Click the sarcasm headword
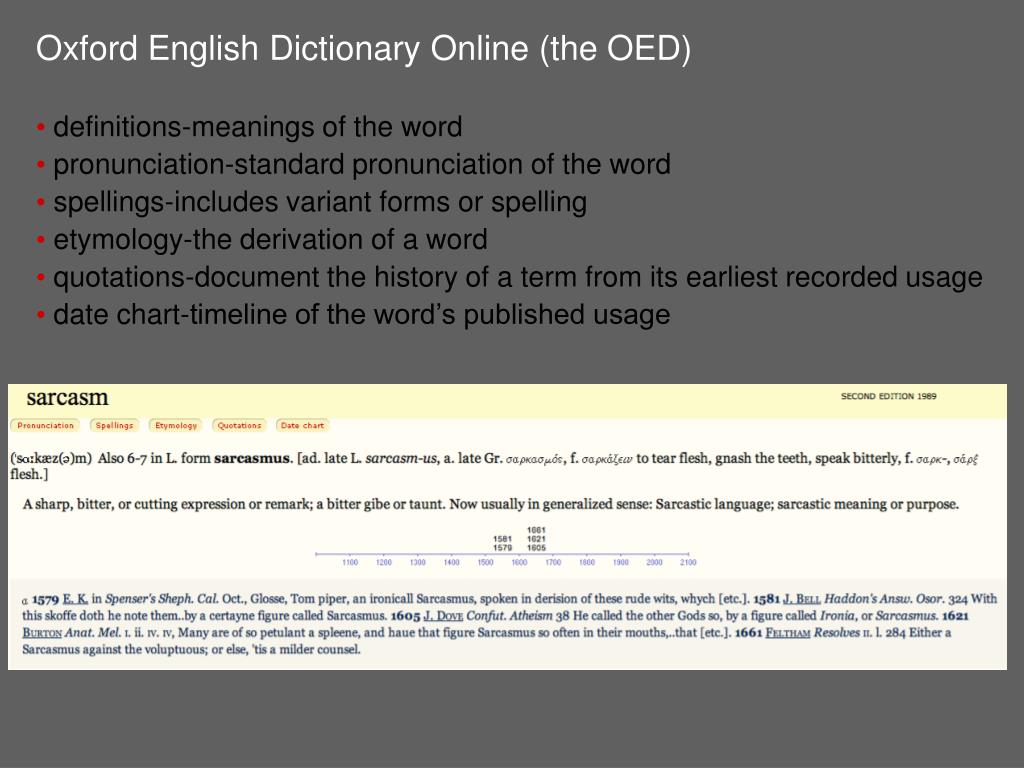 coord(67,397)
